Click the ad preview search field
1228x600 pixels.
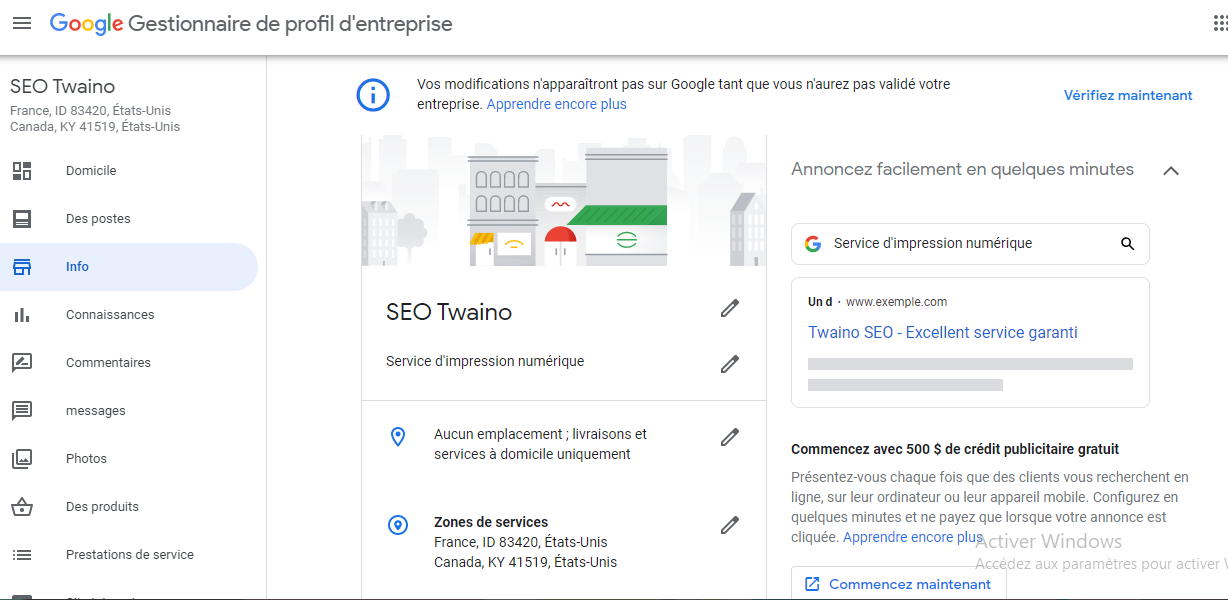tap(970, 243)
